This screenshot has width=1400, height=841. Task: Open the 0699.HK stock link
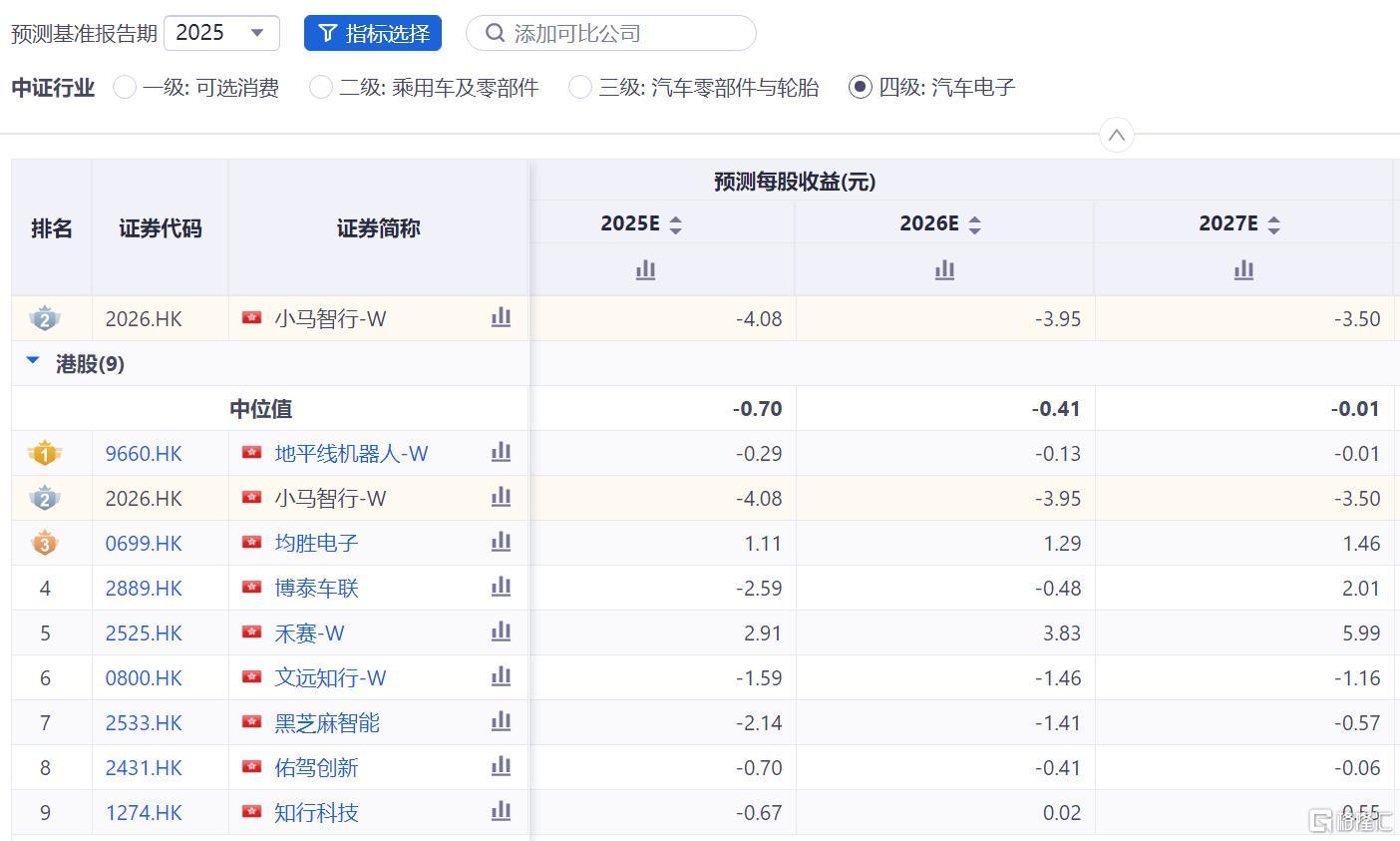point(143,543)
